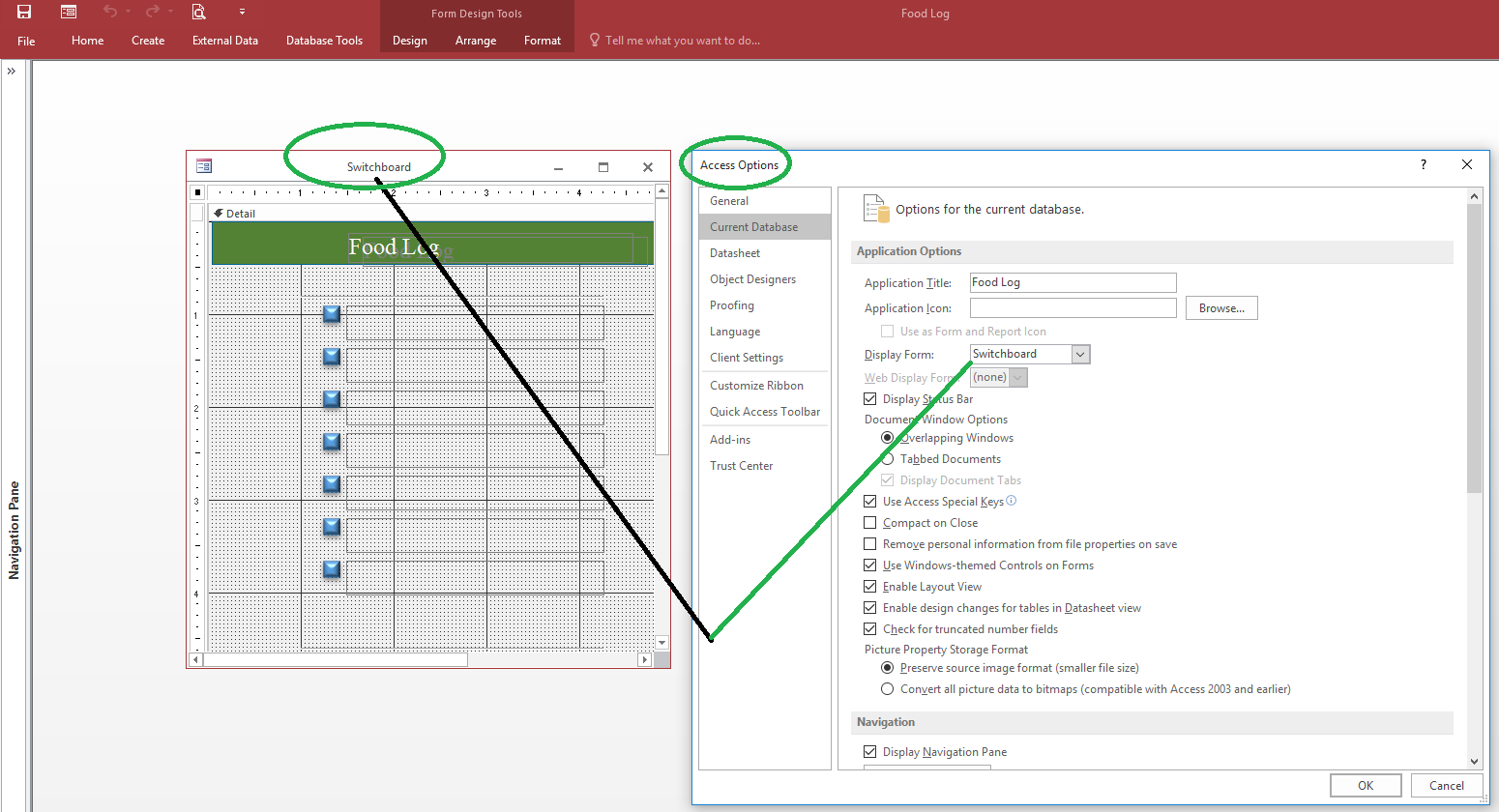This screenshot has width=1499, height=812.
Task: Select Overlapping Windows radio button
Action: tap(887, 438)
